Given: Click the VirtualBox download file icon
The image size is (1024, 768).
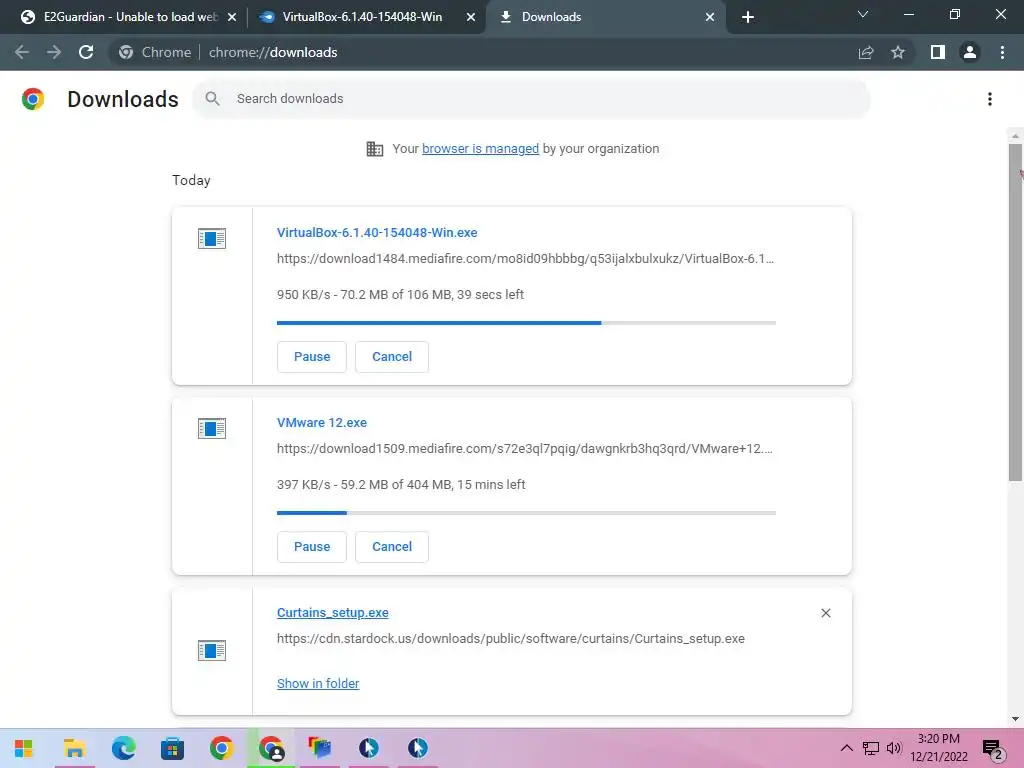Looking at the screenshot, I should 212,239.
